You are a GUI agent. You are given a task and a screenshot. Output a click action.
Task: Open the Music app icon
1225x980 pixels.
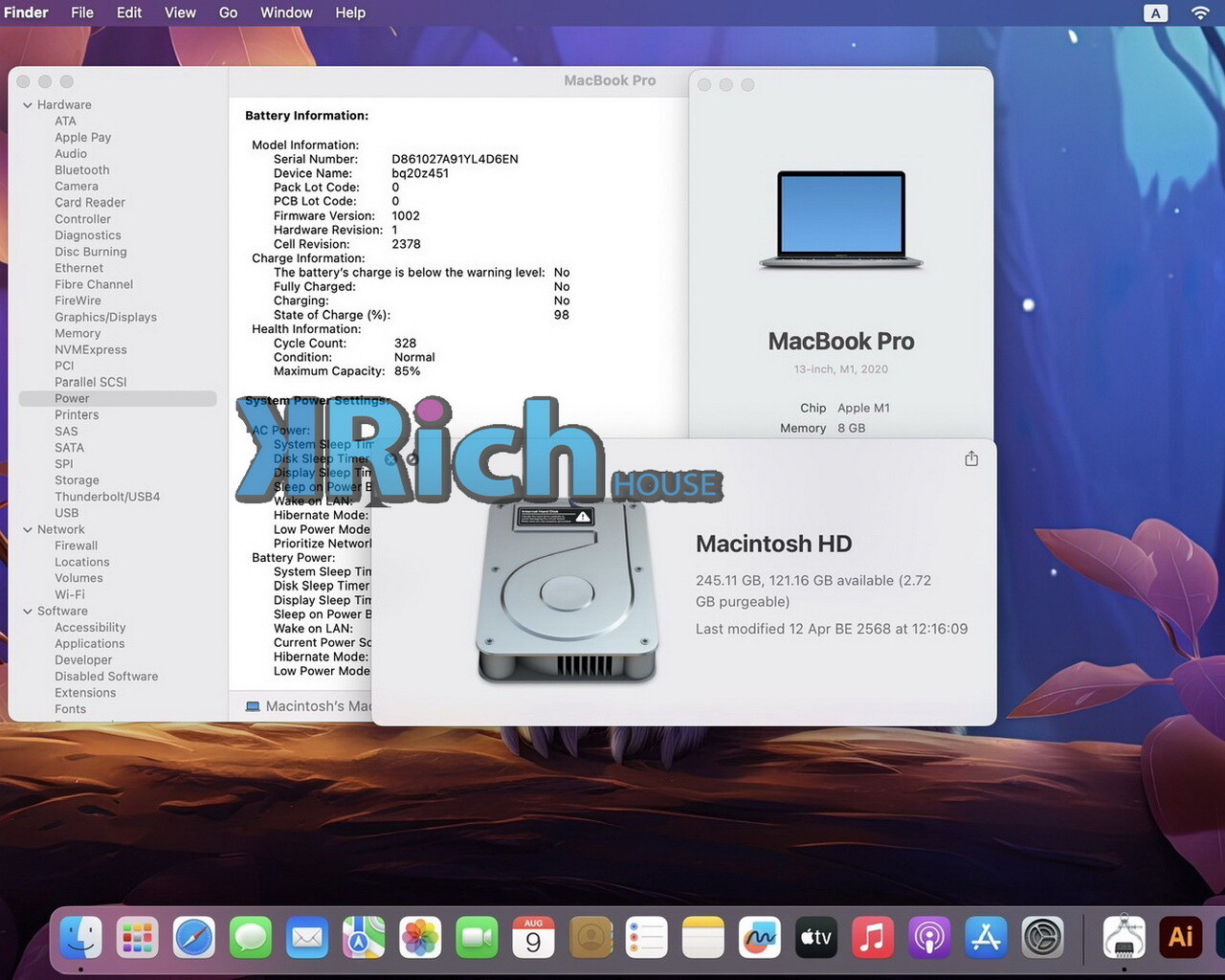click(872, 937)
